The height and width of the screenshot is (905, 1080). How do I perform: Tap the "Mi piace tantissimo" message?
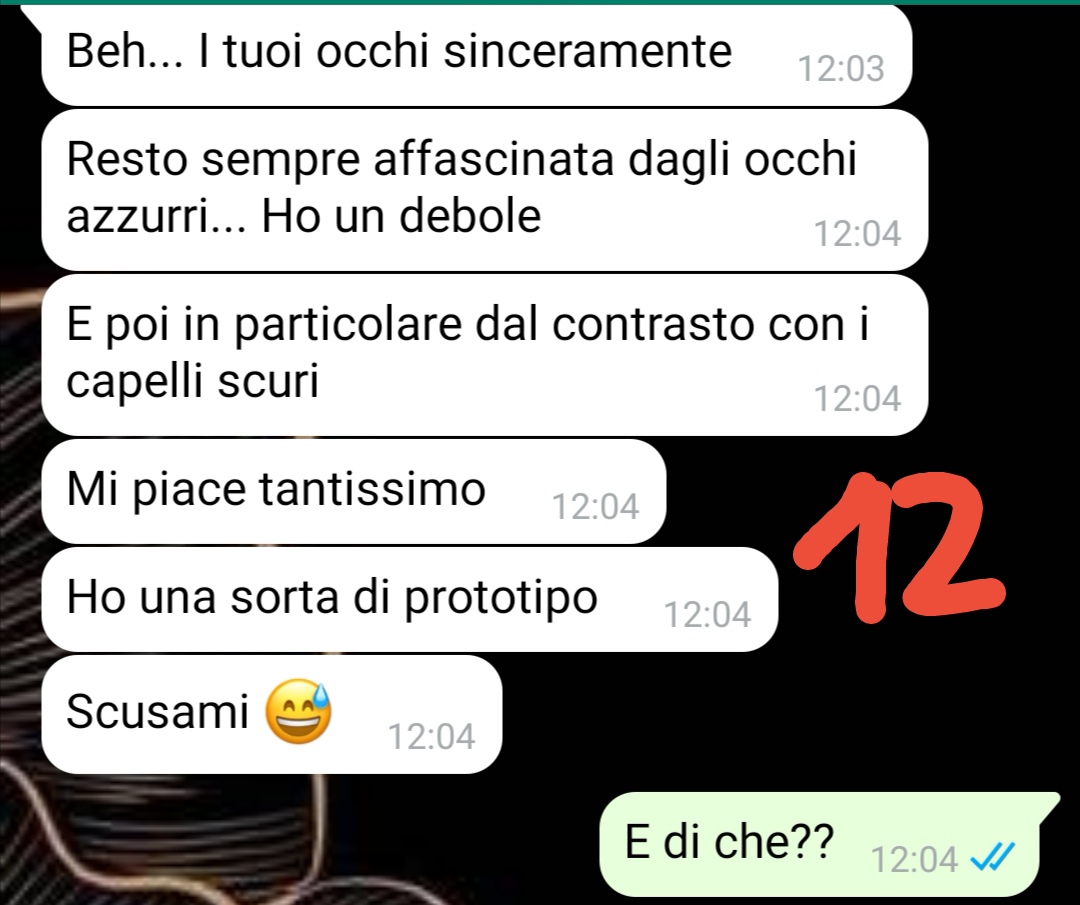[x=353, y=492]
